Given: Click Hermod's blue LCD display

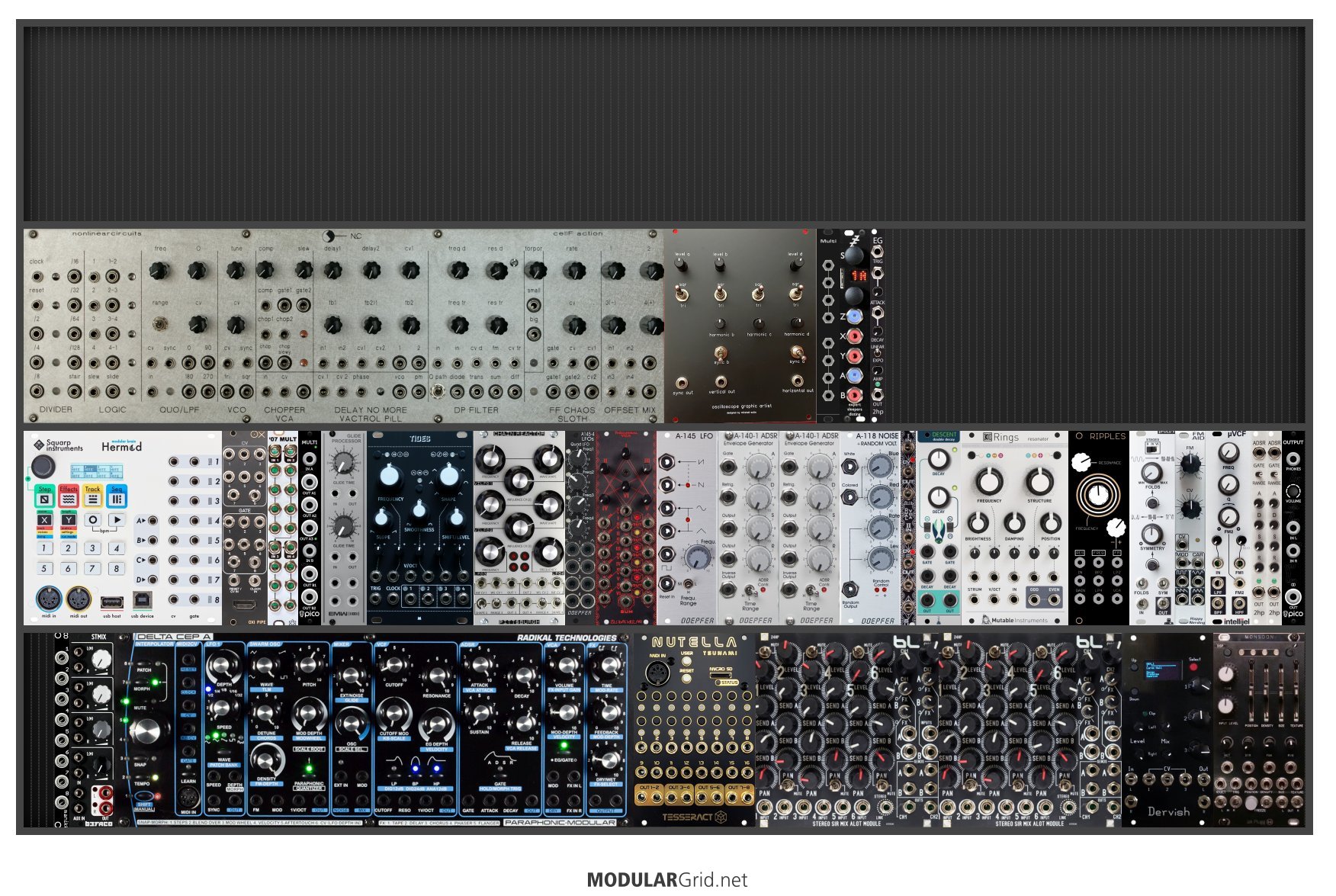Looking at the screenshot, I should click(95, 470).
